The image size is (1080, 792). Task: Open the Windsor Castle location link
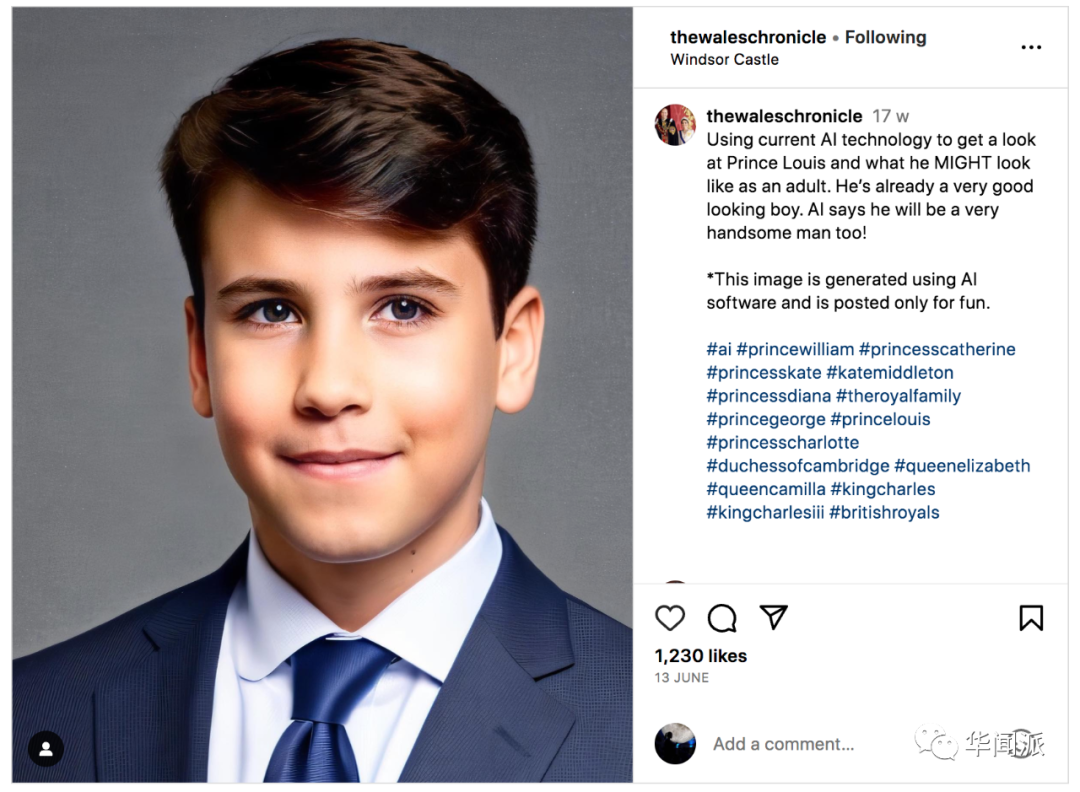[724, 59]
